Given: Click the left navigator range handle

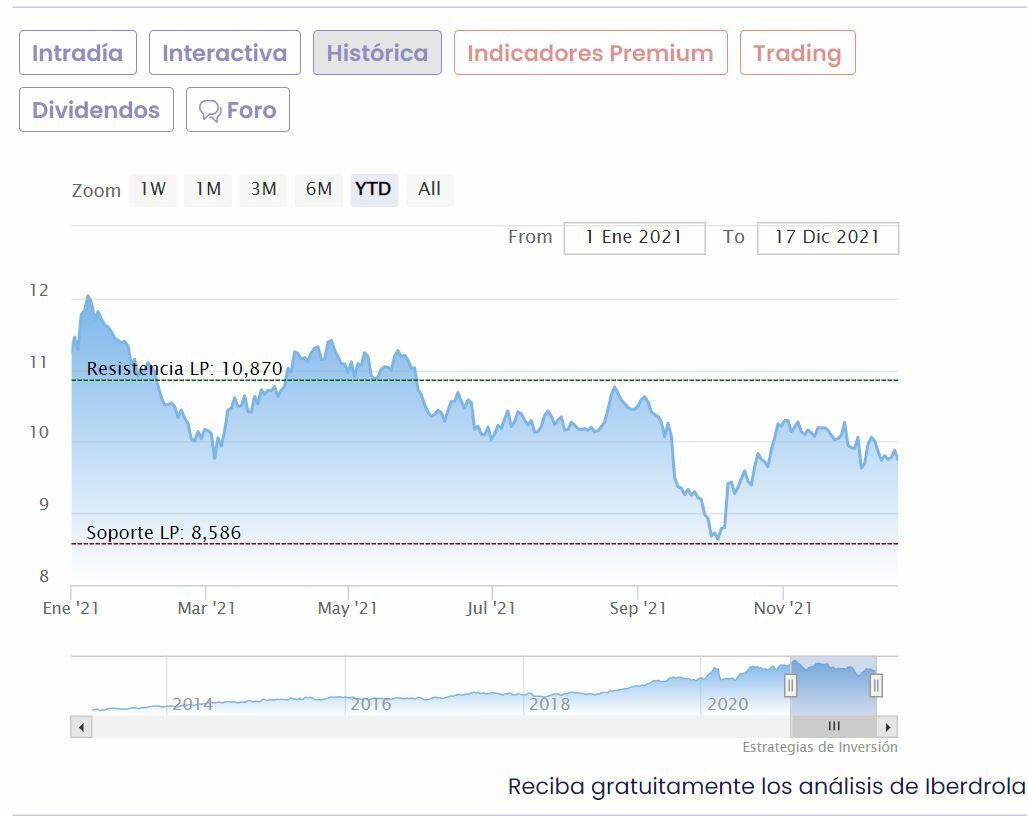Looking at the screenshot, I should point(790,685).
